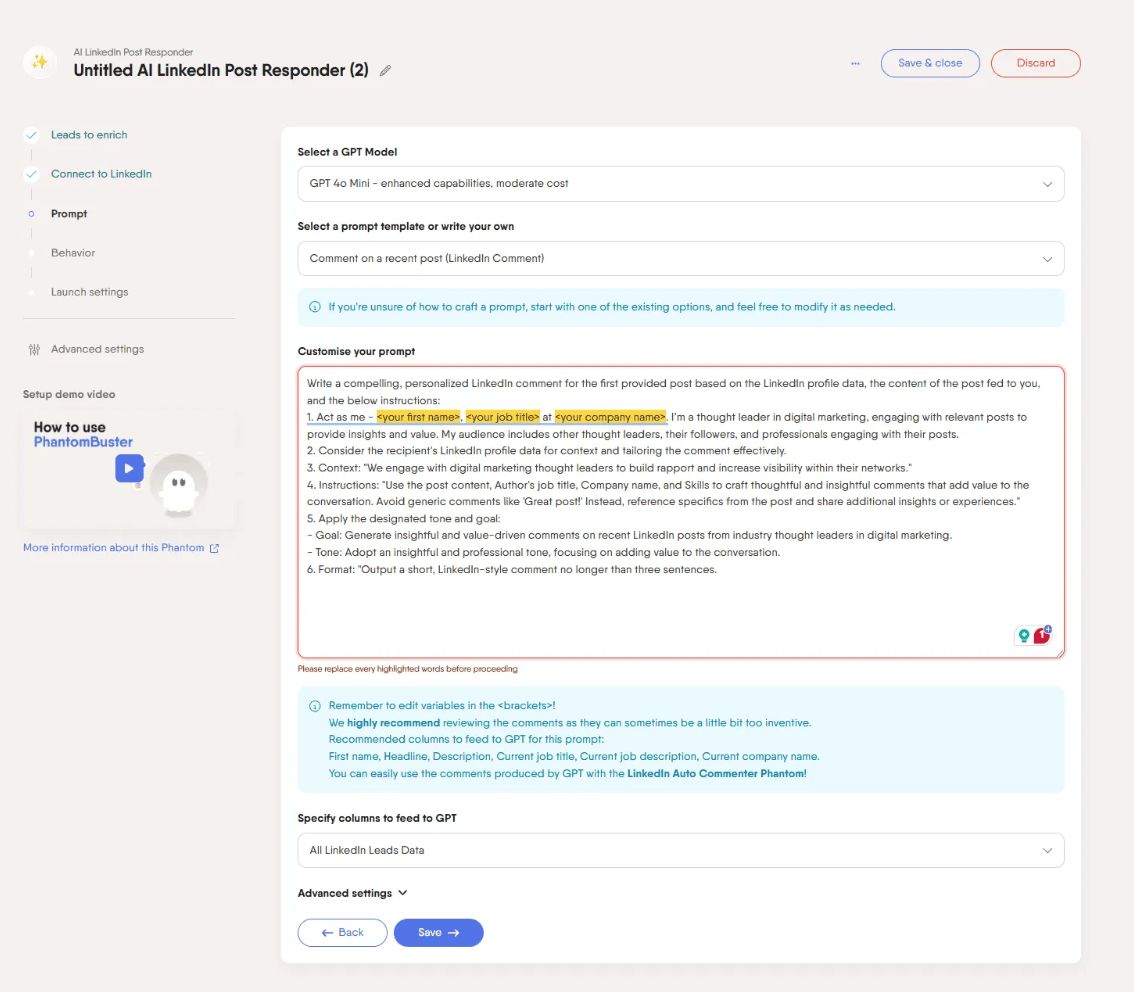Go to the Behavior step
Image resolution: width=1134 pixels, height=992 pixels.
[x=73, y=253]
